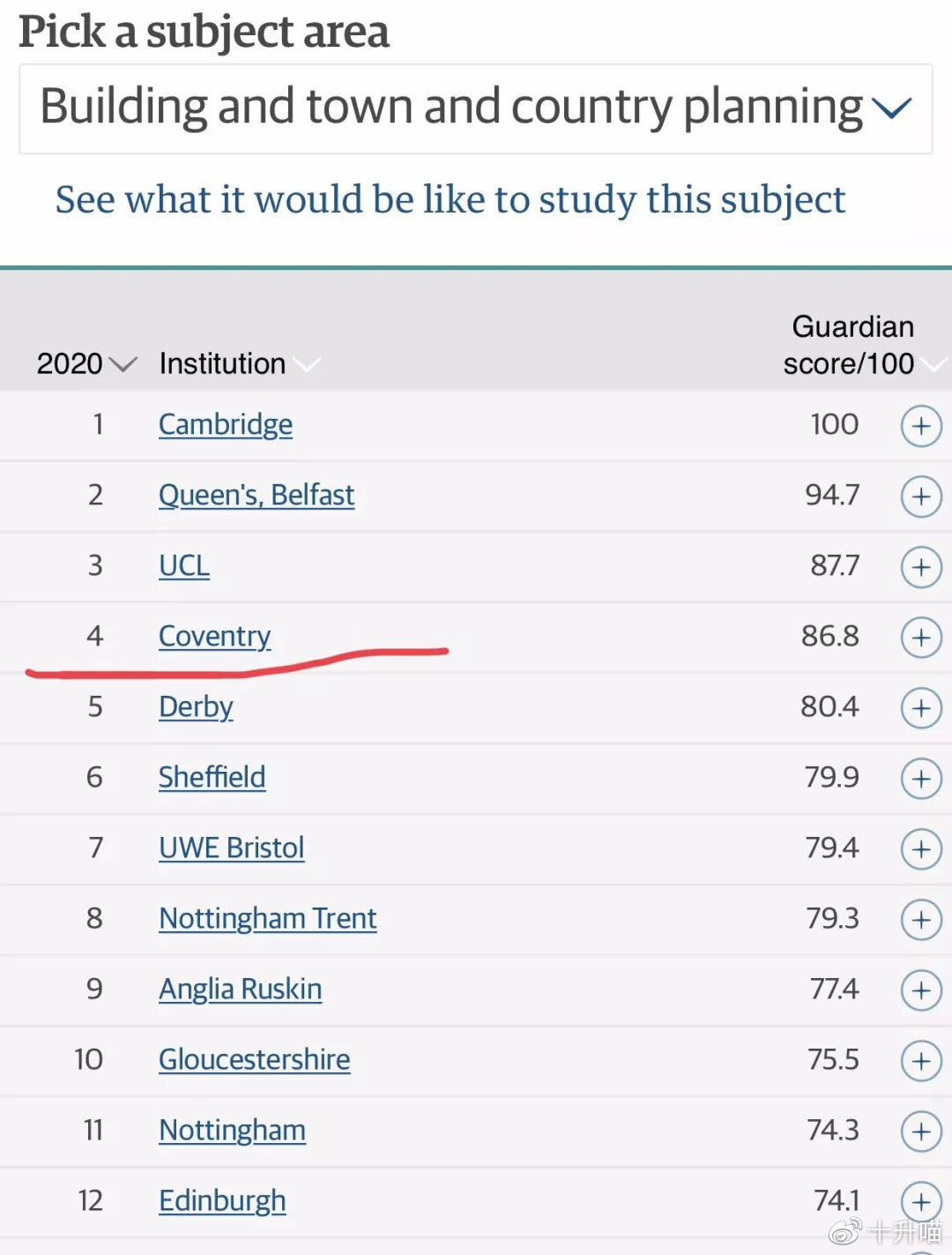Show Derby row details plus icon
952x1255 pixels.
pos(921,708)
